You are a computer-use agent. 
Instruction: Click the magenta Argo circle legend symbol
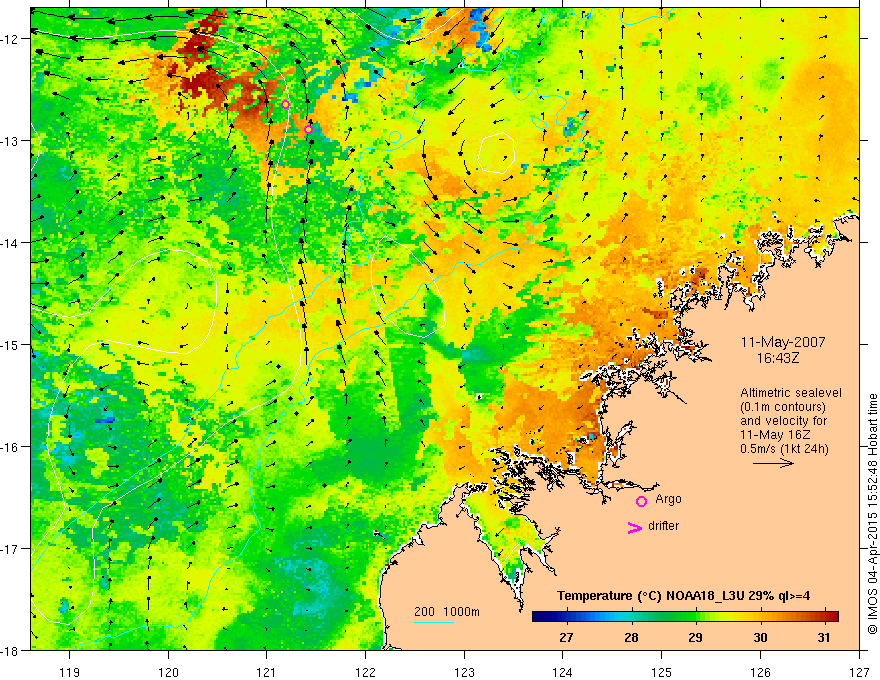pos(641,501)
